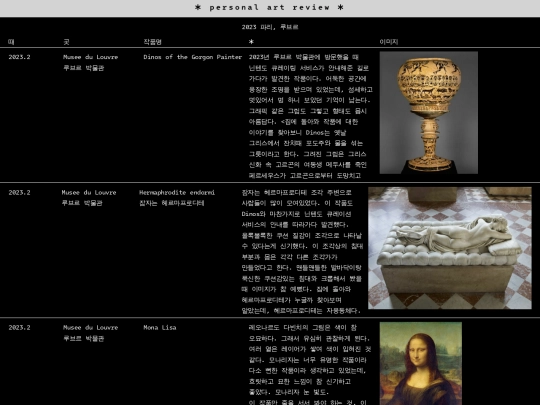Viewport: 540px width, 405px height.
Task: Click 'Musee du Louvre' in the Dinos row
Action: (91, 57)
